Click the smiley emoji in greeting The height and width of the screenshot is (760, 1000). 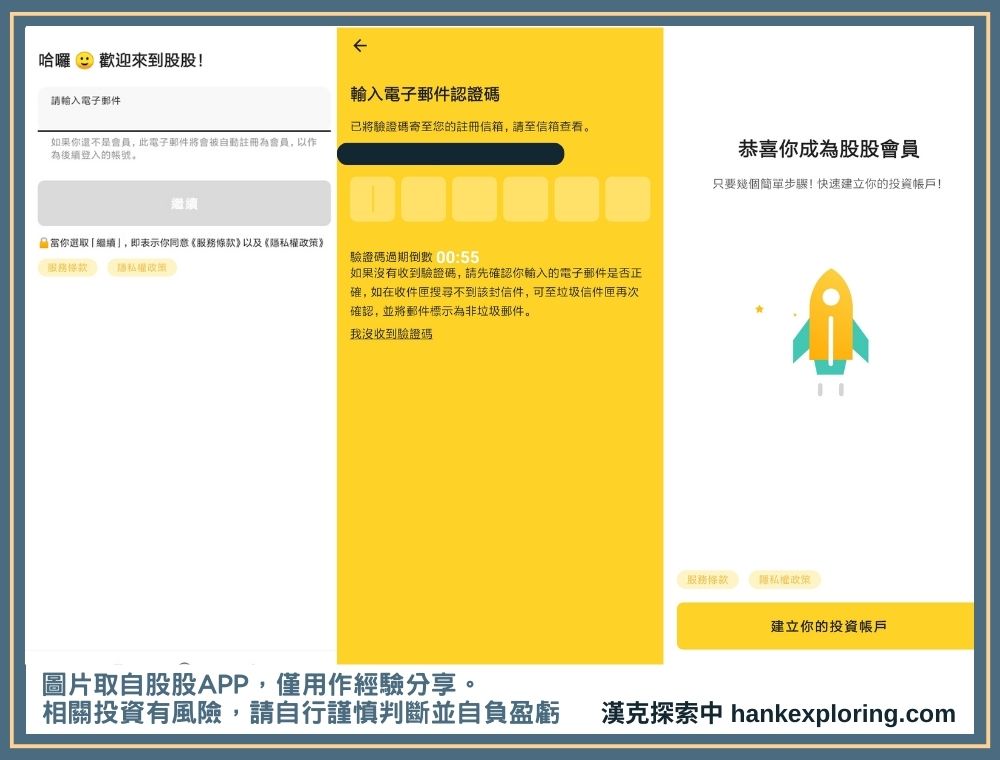coord(84,61)
